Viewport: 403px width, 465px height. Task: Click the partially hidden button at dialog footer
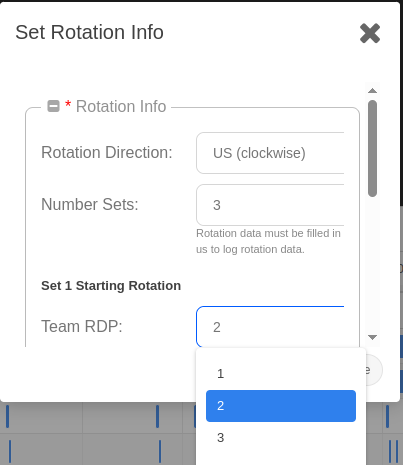(374, 370)
